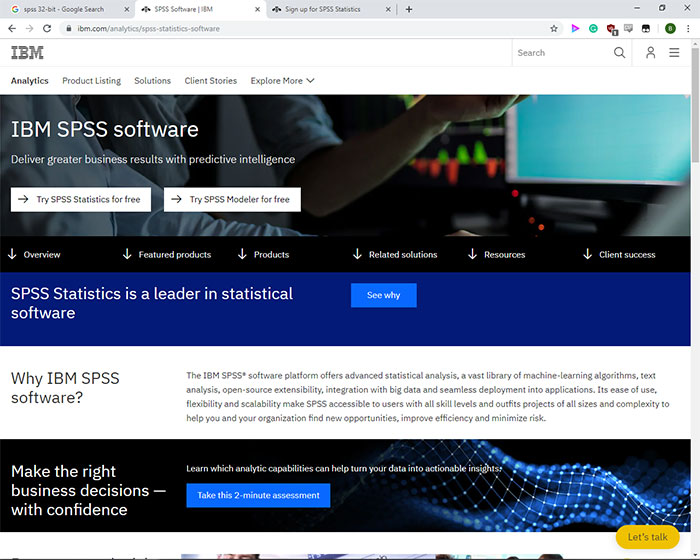Screen dimensions: 700x560
Task: Click Take this 2-minute assessment button
Action: point(258,495)
